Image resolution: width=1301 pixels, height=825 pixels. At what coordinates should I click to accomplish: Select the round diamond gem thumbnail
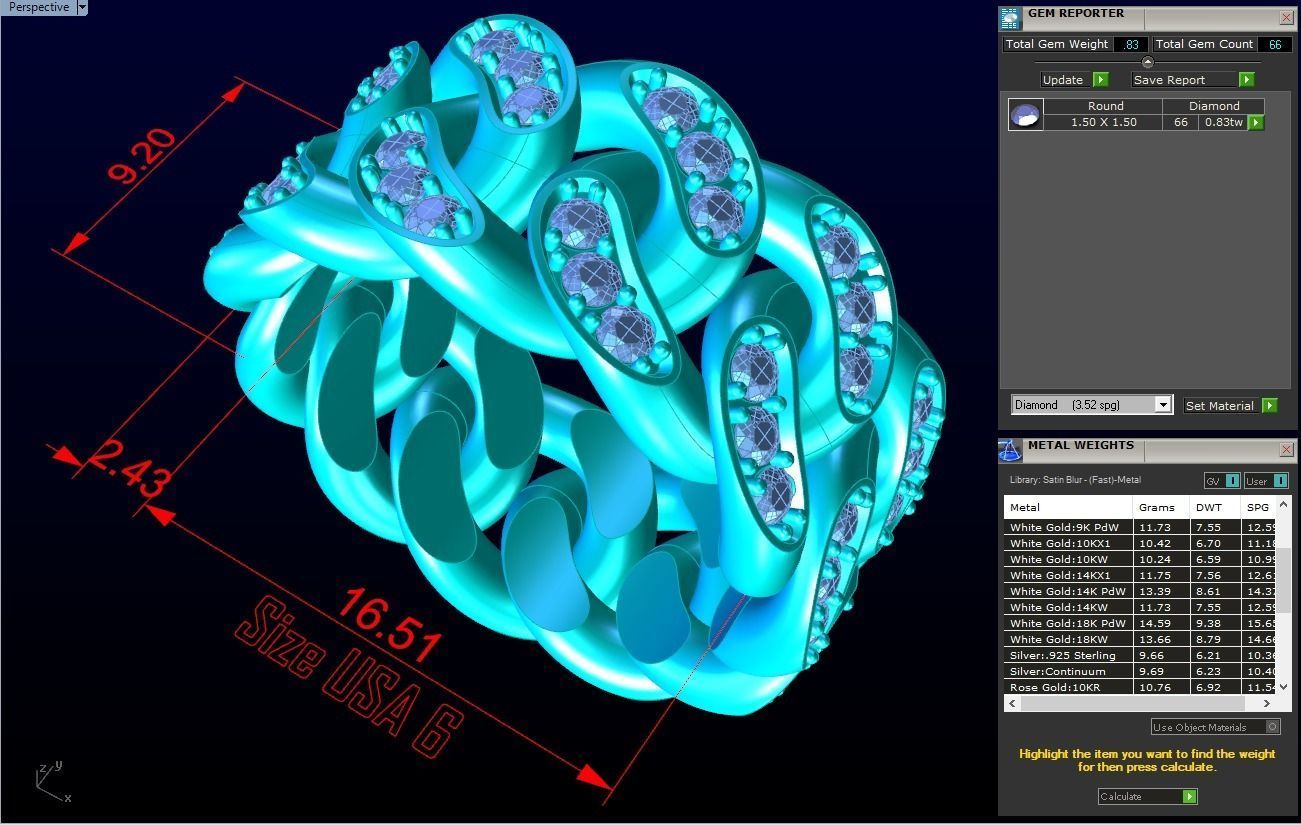[x=1025, y=114]
